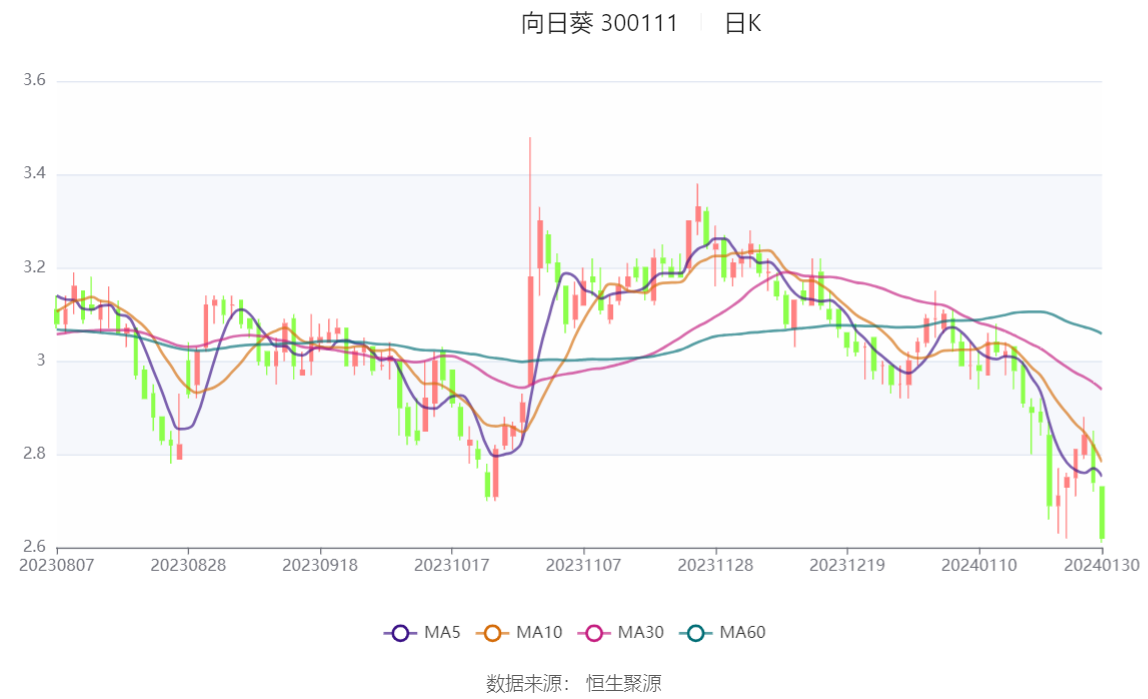Toggle the MA30 legend series
The image size is (1148, 699).
tap(623, 632)
